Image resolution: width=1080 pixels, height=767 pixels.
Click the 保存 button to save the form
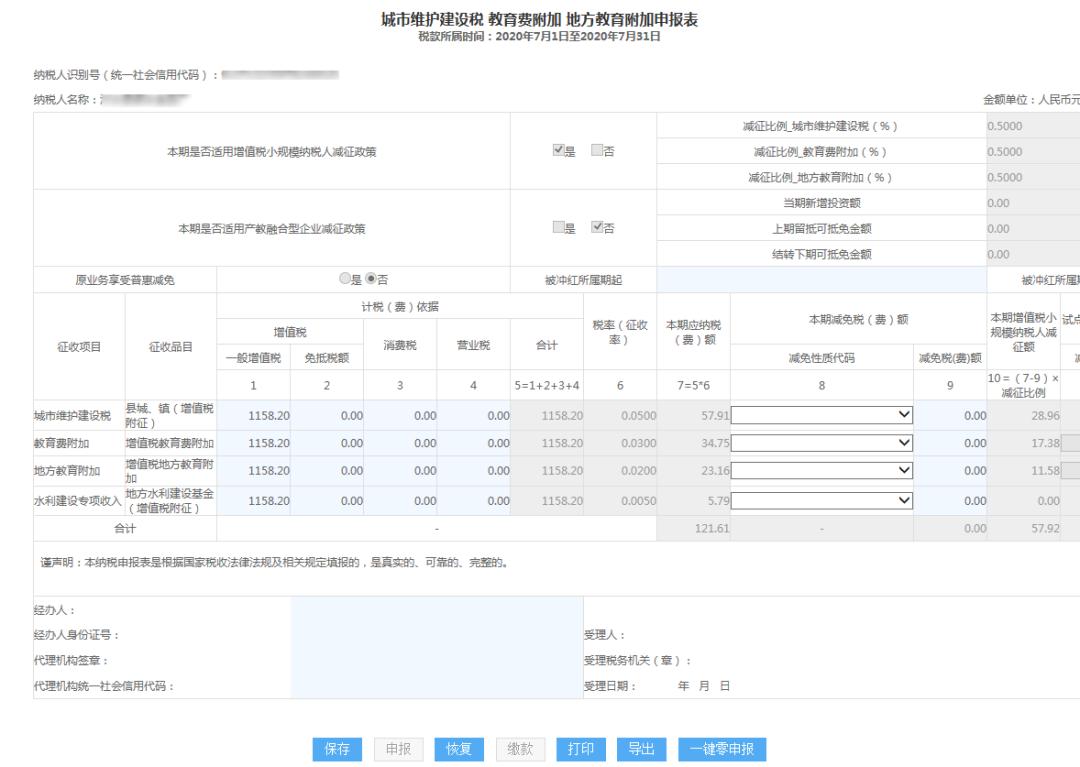337,749
